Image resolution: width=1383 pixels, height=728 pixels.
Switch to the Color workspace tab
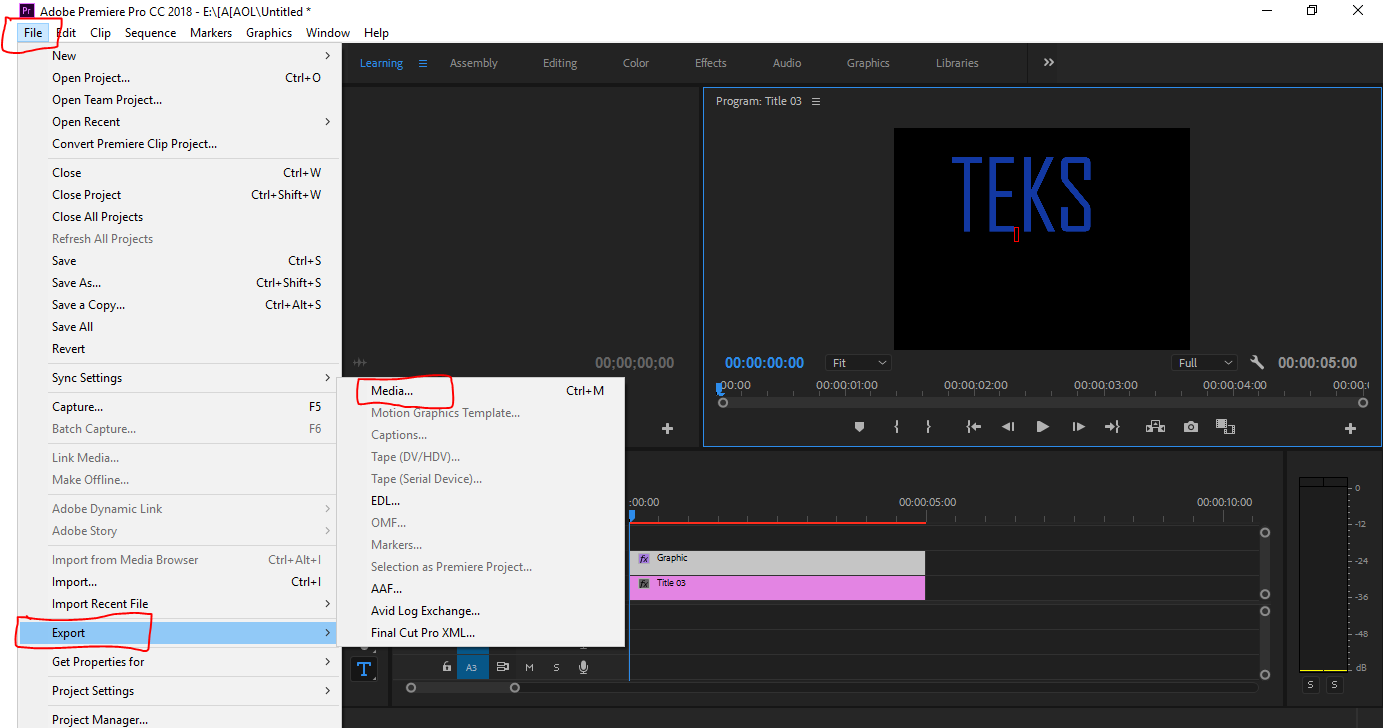tap(636, 63)
